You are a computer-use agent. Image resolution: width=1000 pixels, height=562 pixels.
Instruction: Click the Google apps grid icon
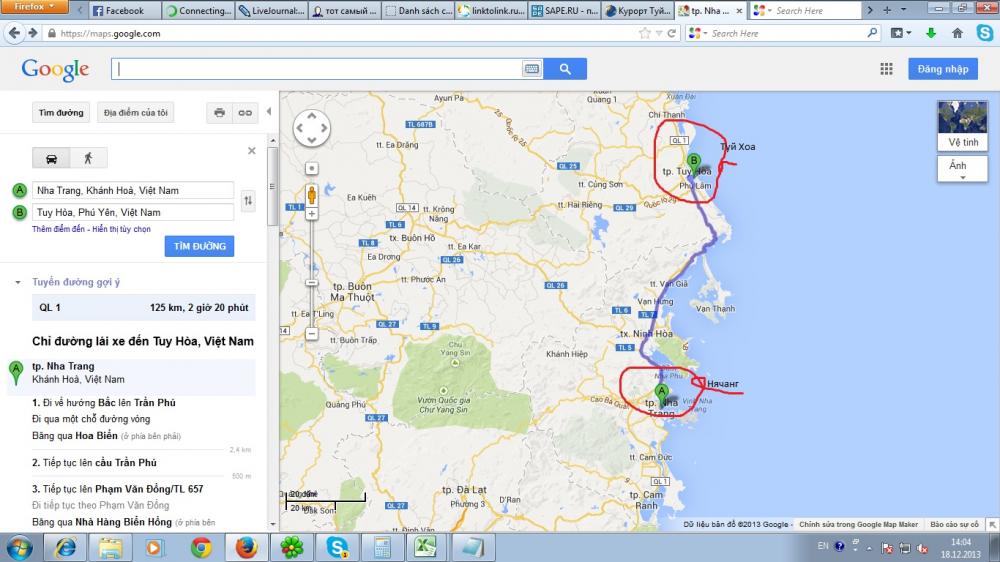[x=886, y=69]
